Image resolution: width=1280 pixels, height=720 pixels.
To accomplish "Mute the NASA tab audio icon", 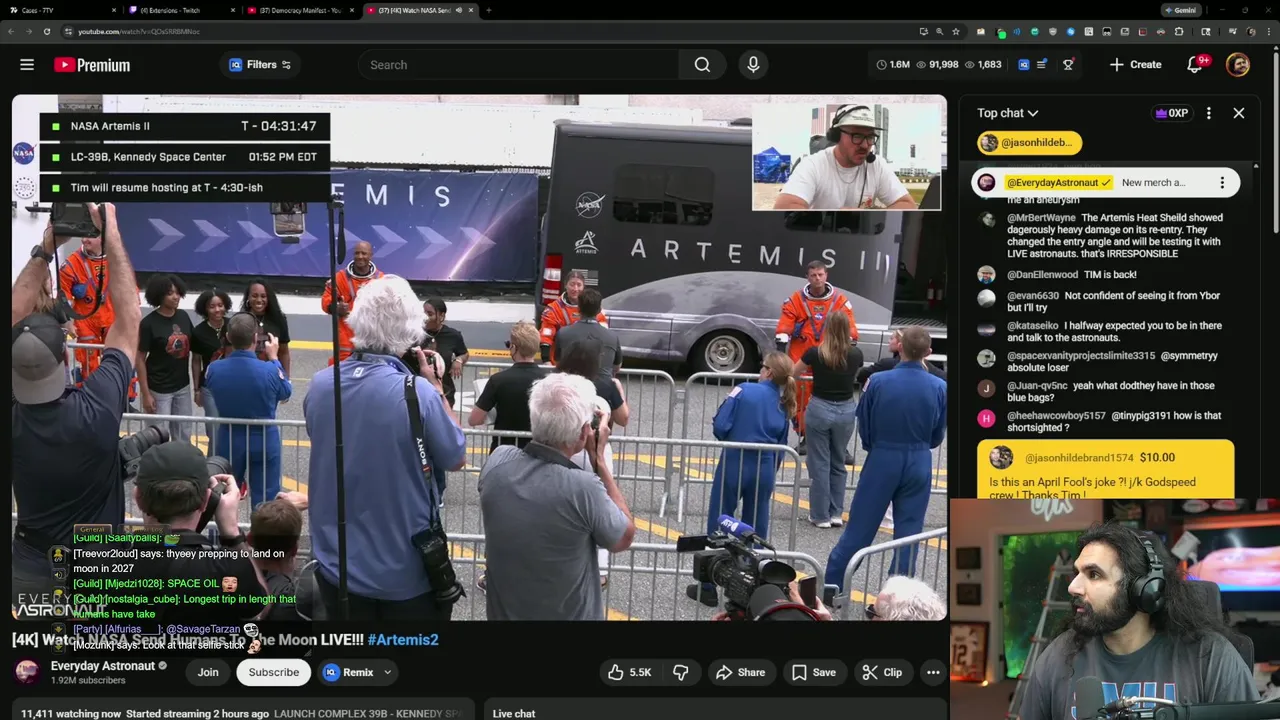I will point(459,10).
